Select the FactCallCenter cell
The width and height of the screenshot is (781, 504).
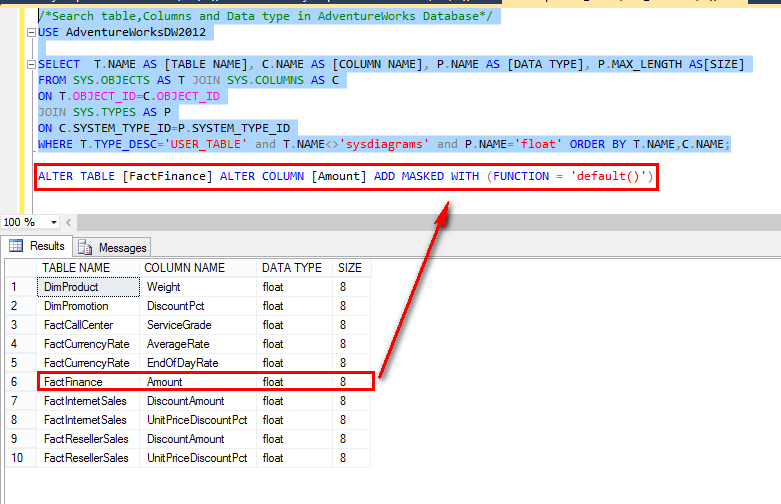tap(88, 325)
